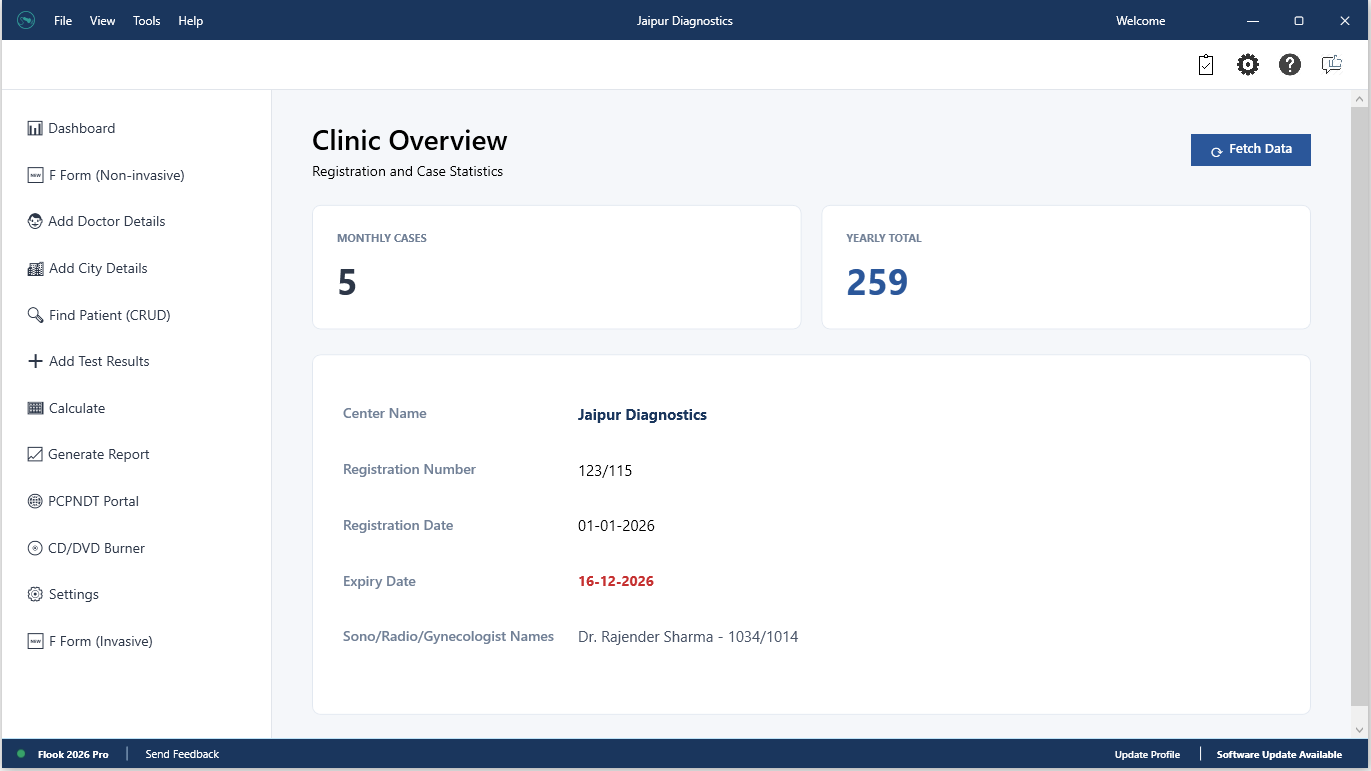The height and width of the screenshot is (771, 1371).
Task: Open the Calculate label
Action: [77, 408]
